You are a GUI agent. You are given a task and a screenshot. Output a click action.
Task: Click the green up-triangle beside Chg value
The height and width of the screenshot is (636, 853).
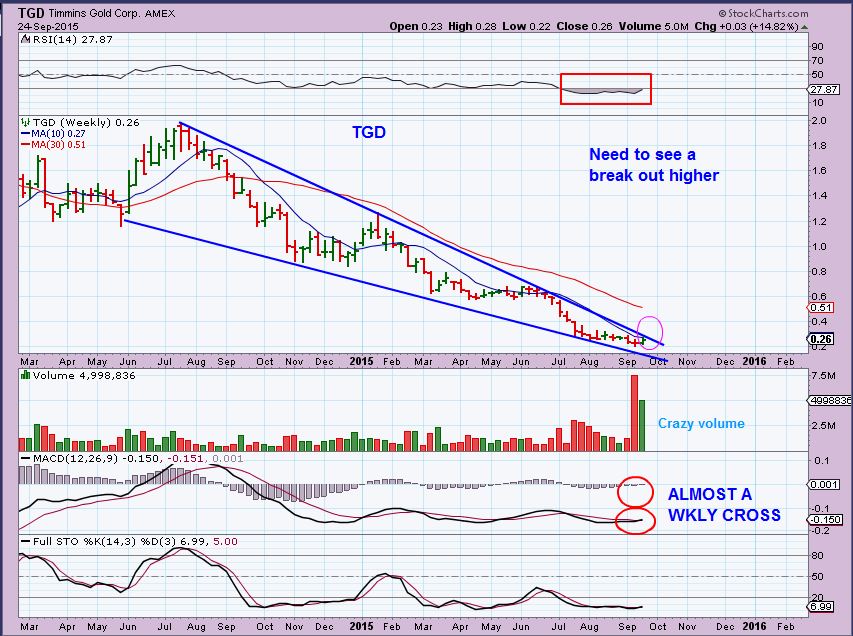coord(805,27)
